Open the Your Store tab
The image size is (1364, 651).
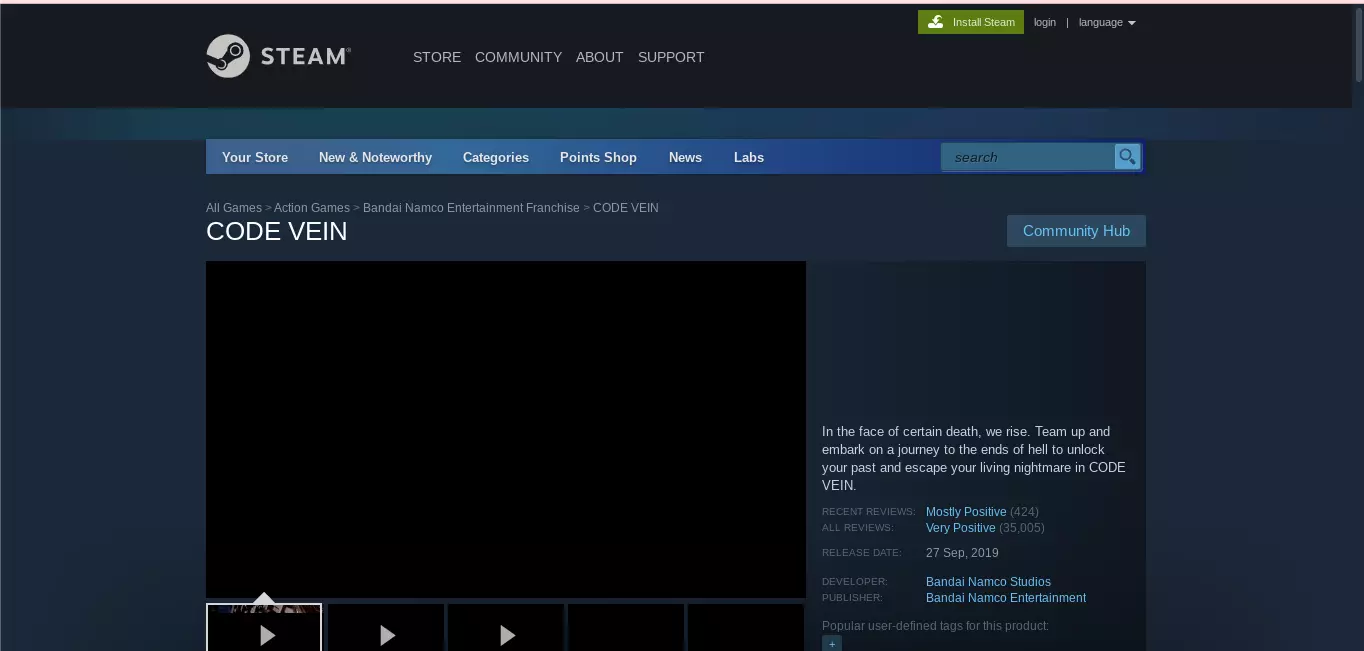pos(255,157)
